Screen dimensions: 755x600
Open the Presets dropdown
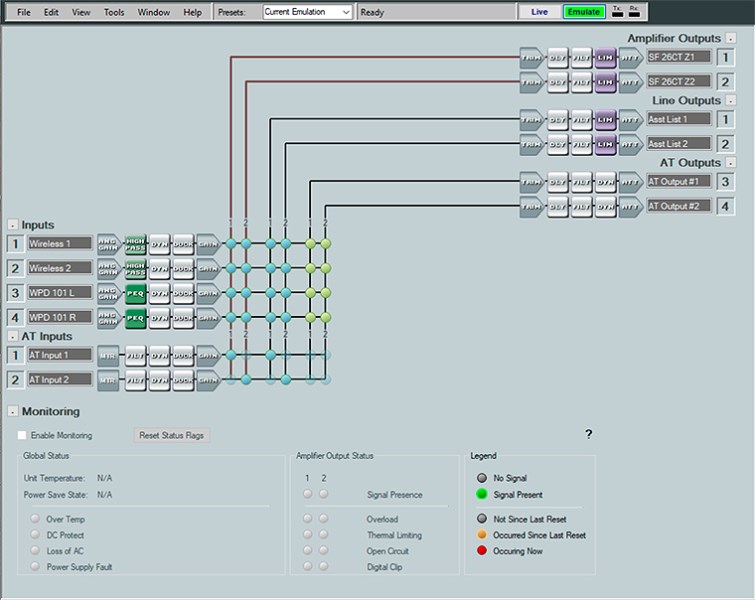coord(307,12)
